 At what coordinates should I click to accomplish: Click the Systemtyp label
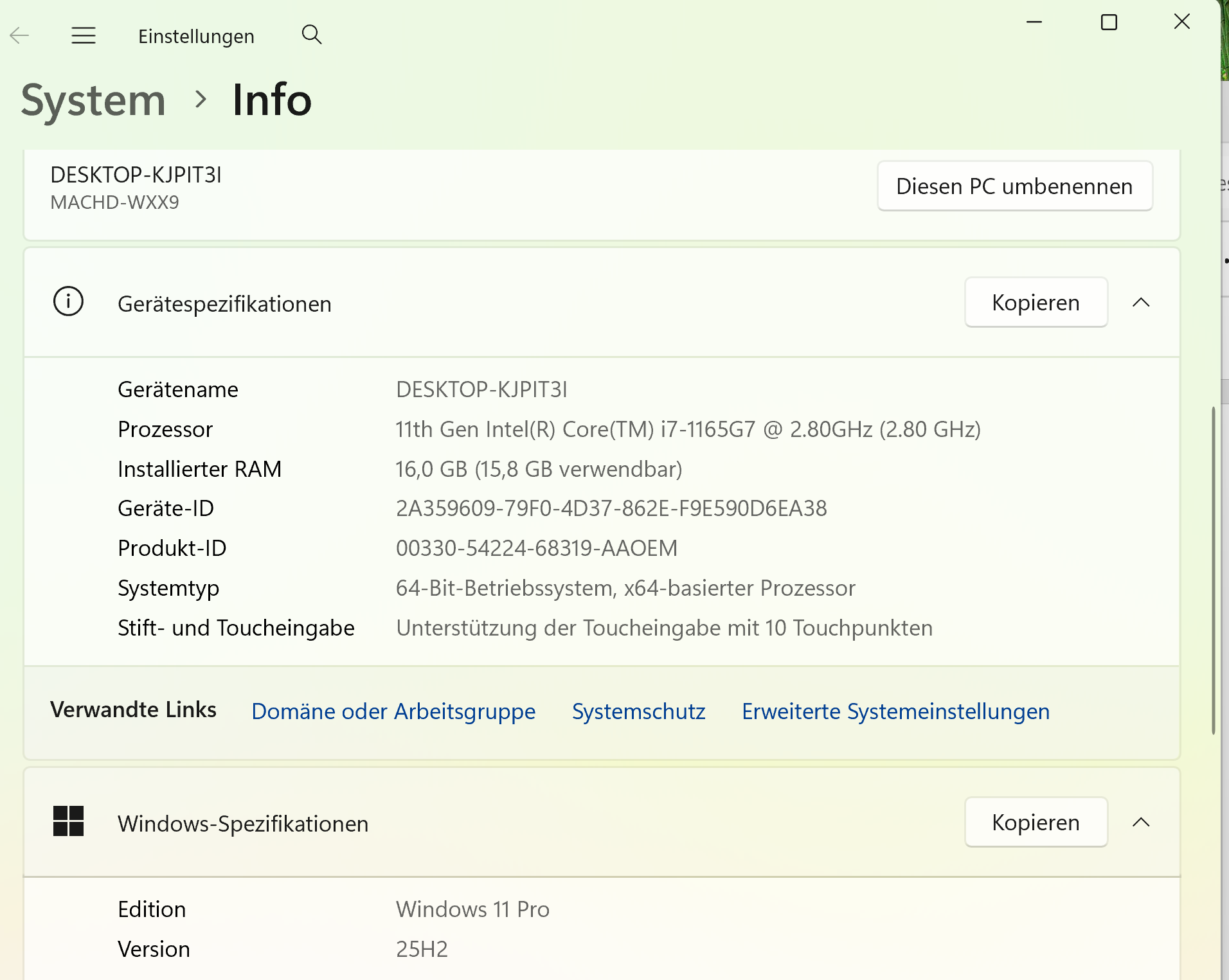[168, 588]
